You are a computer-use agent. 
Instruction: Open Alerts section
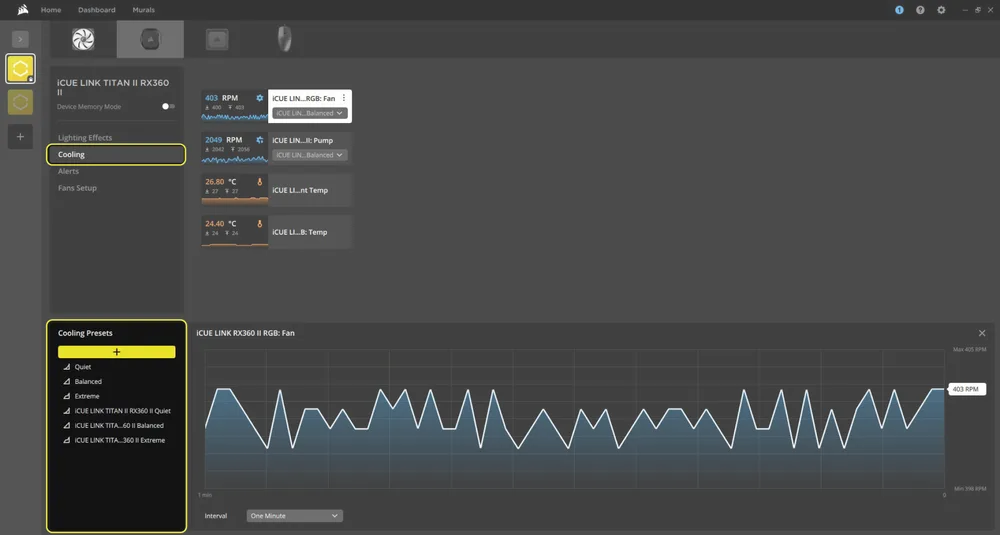click(68, 172)
